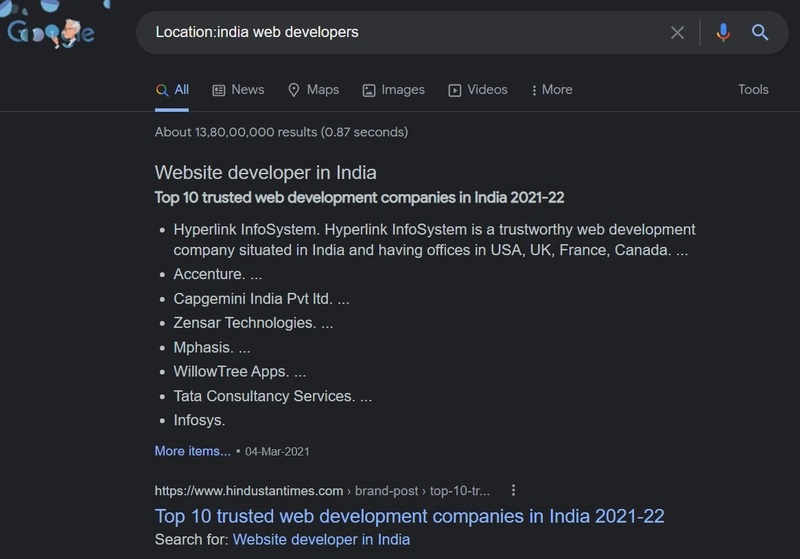
Task: Switch to the Images tab
Action: coord(393,90)
